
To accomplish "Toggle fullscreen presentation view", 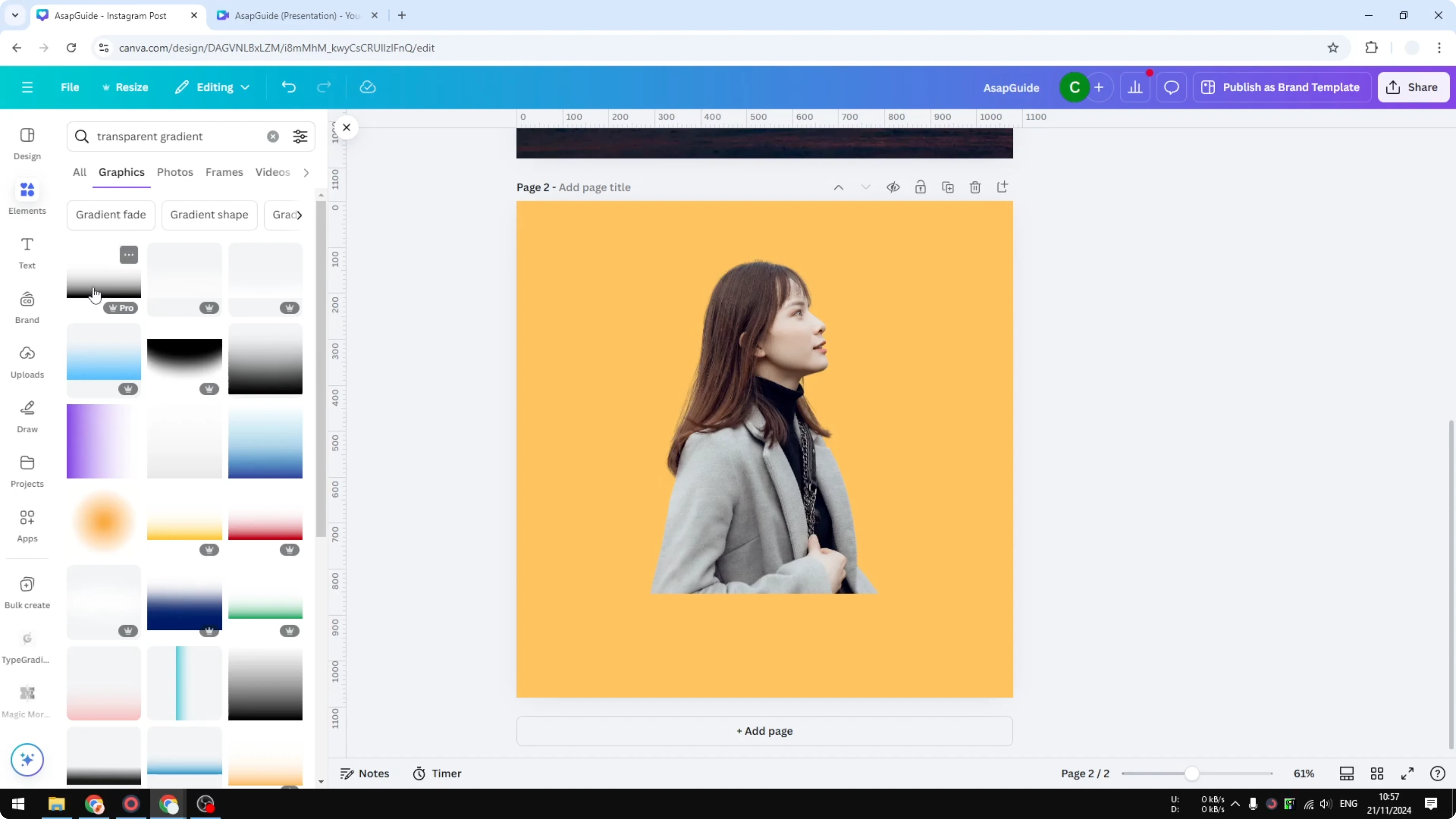I will (x=1408, y=773).
